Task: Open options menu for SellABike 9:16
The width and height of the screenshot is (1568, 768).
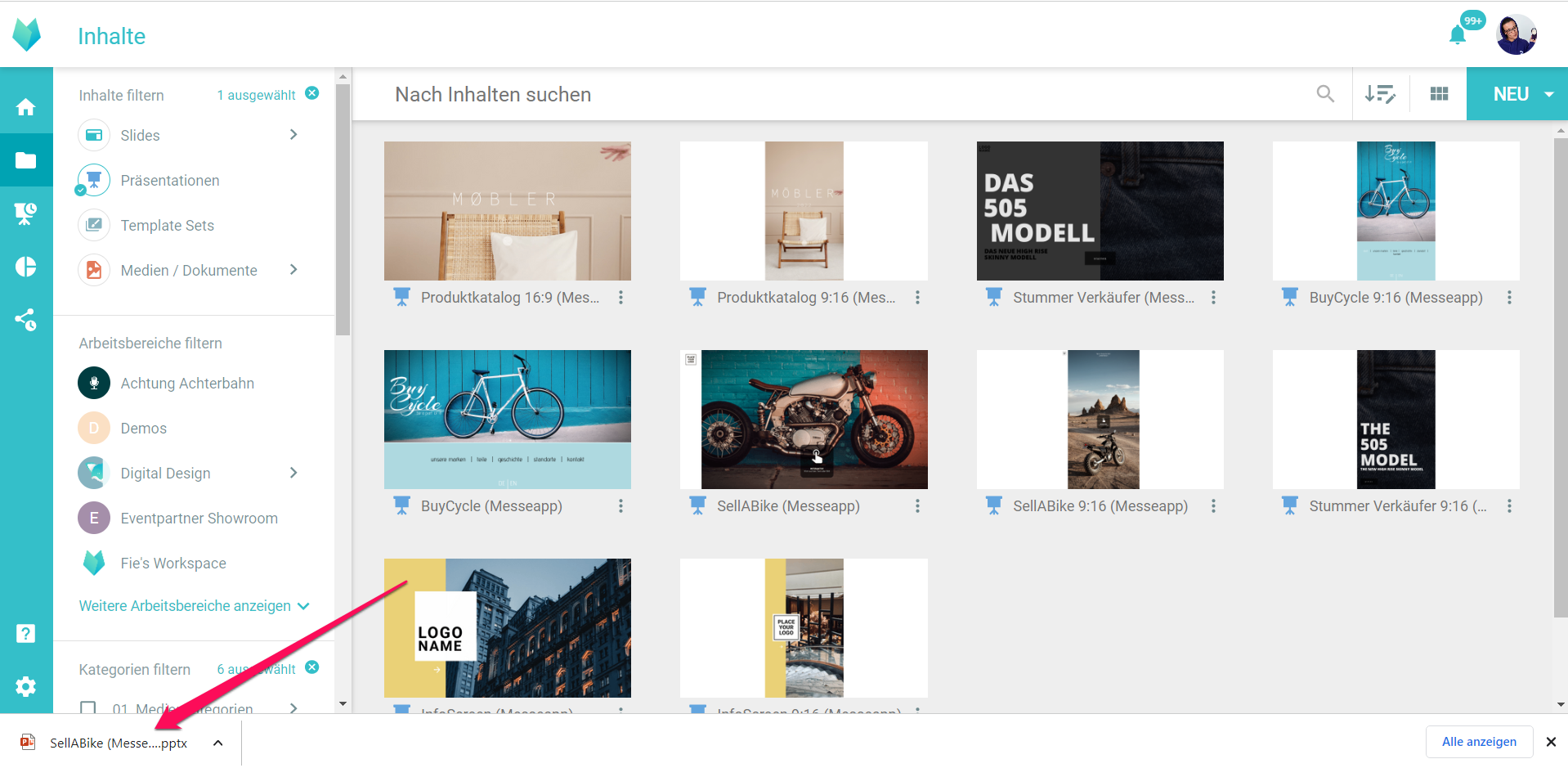Action: (1213, 506)
